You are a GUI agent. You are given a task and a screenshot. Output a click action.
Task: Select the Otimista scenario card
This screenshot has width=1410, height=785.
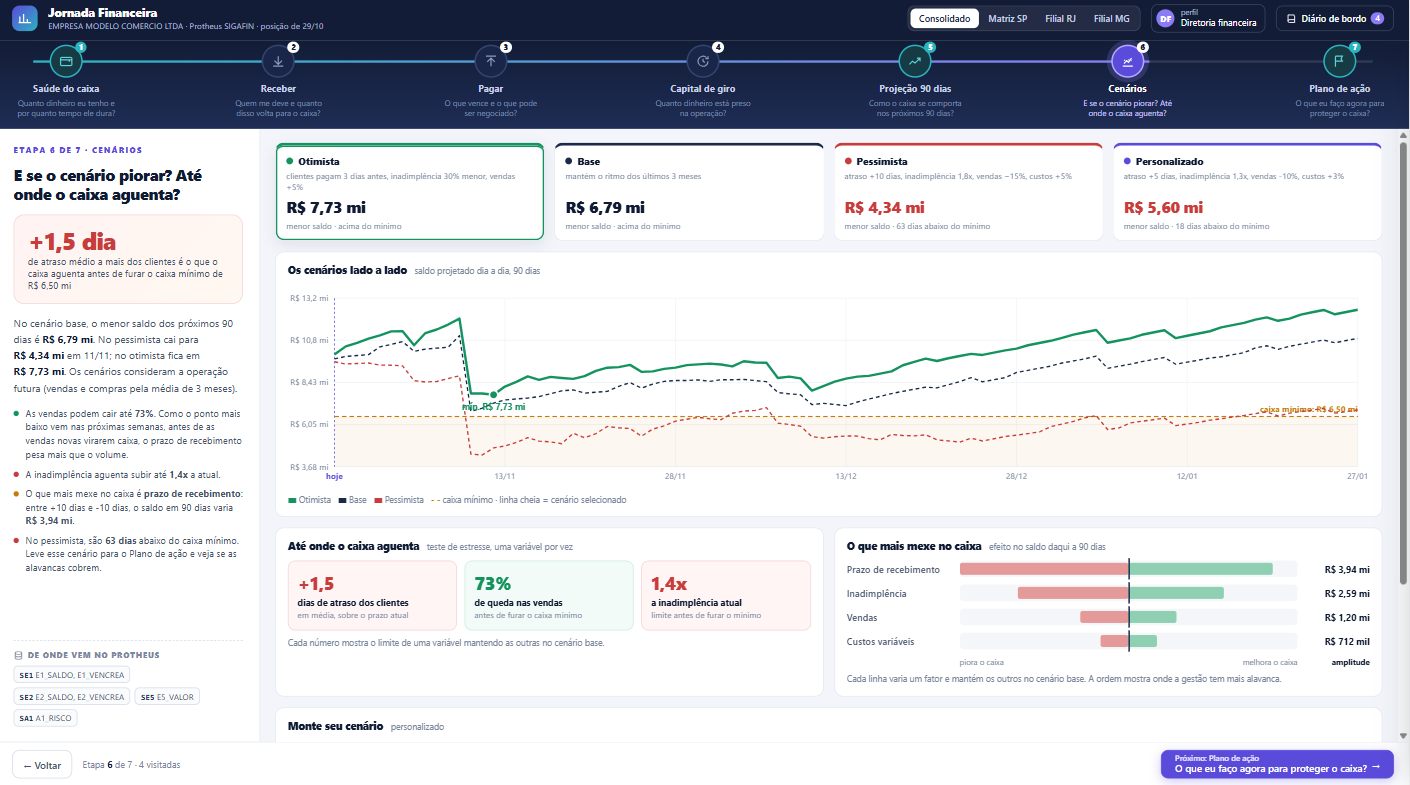[410, 192]
